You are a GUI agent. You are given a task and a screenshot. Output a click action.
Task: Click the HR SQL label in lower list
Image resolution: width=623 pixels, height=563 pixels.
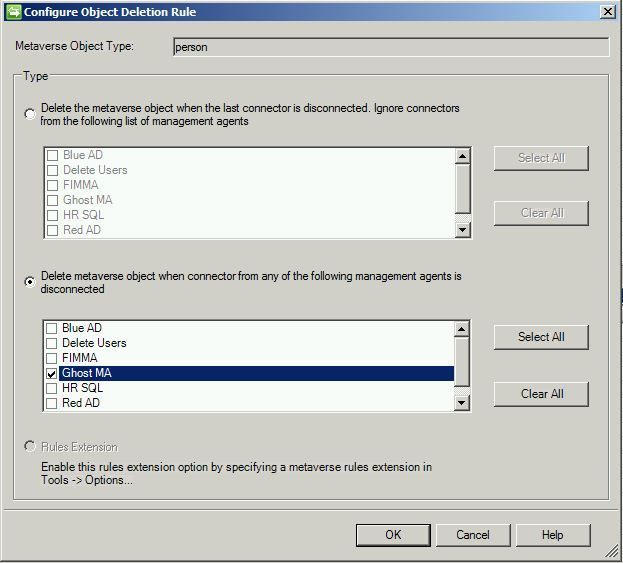pos(83,388)
